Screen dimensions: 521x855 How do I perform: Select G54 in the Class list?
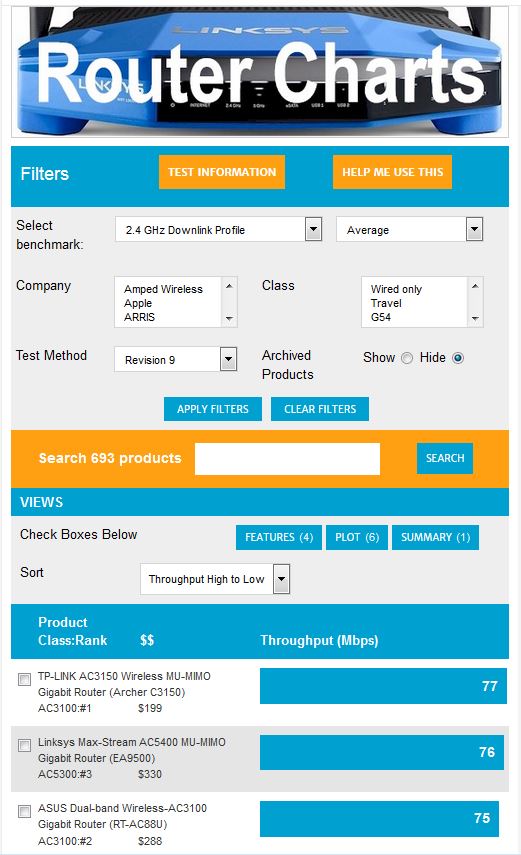(381, 317)
